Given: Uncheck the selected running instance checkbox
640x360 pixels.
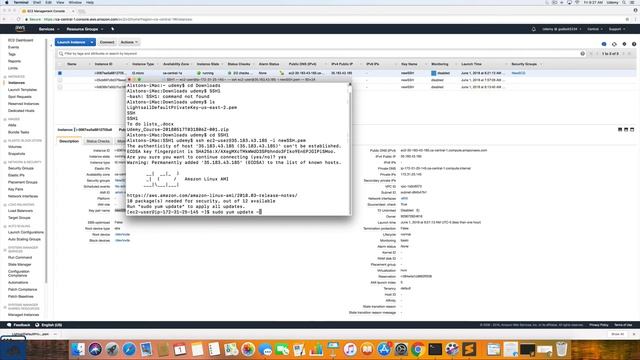Looking at the screenshot, I should tap(60, 73).
